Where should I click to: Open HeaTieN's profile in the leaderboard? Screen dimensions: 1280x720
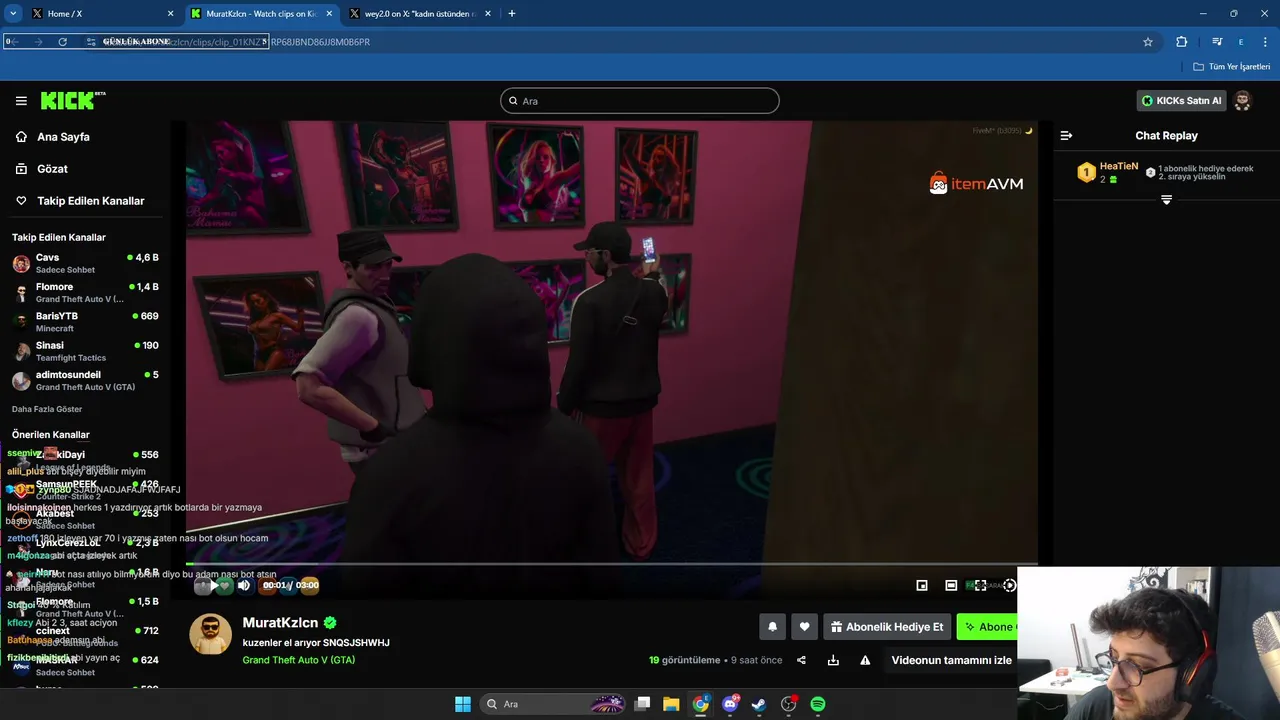(x=1118, y=167)
